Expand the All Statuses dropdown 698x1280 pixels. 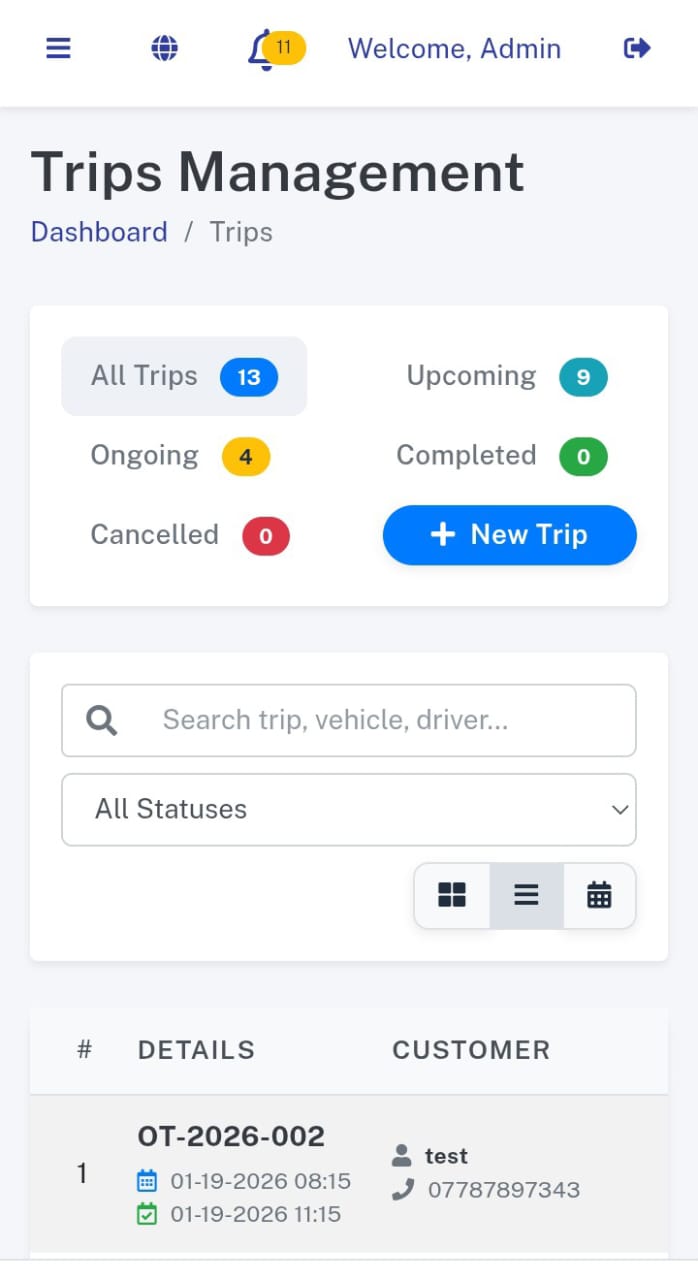tap(348, 809)
